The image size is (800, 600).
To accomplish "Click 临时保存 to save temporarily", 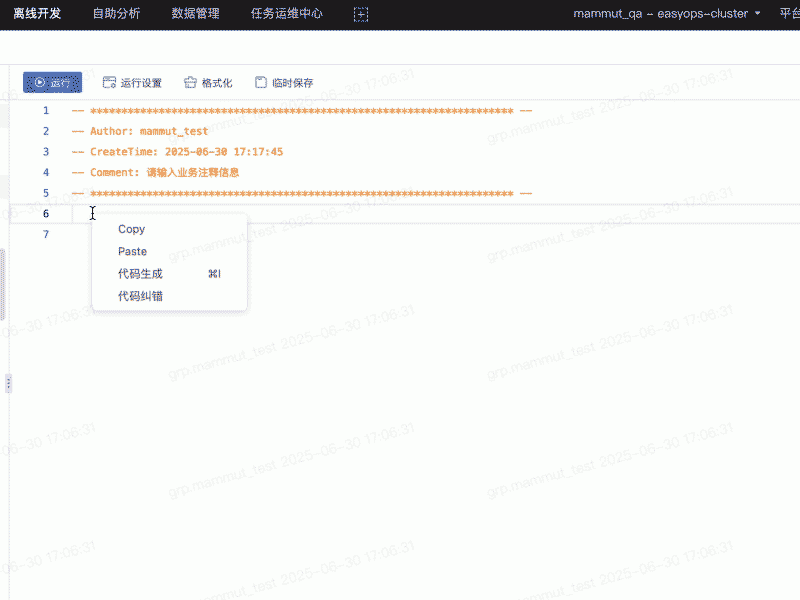I will [x=284, y=83].
